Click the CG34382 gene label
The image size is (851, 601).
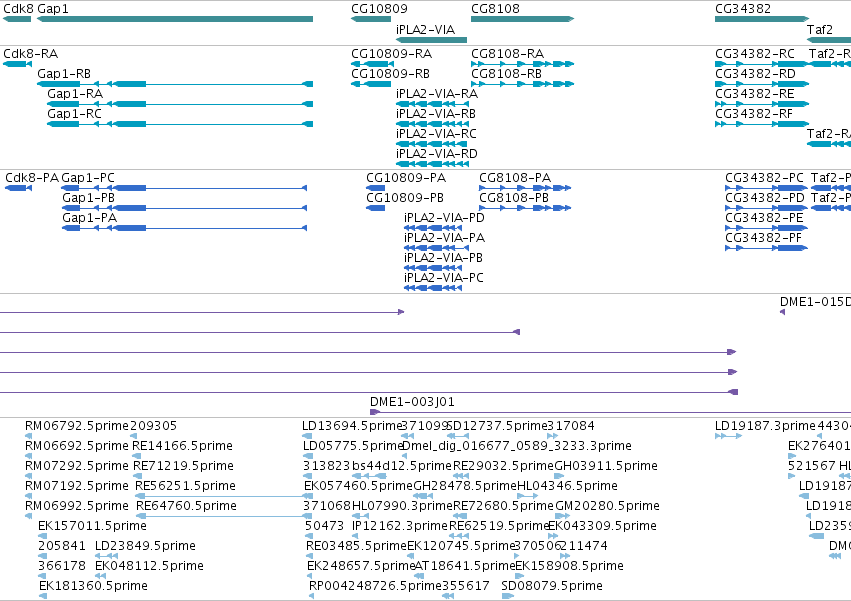pyautogui.click(x=742, y=9)
